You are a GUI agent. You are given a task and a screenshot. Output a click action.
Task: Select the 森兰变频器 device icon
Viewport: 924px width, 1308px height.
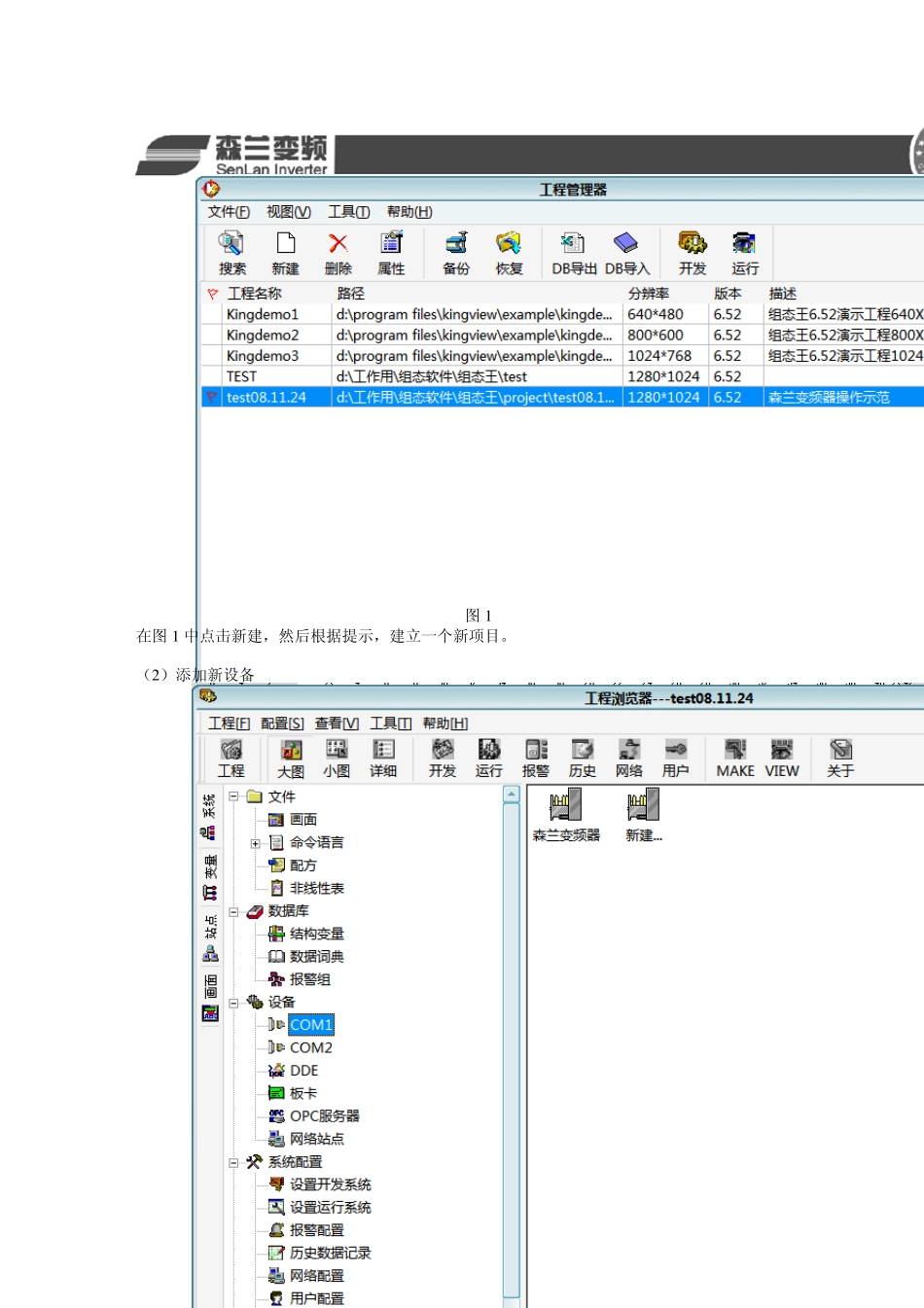pos(566,815)
